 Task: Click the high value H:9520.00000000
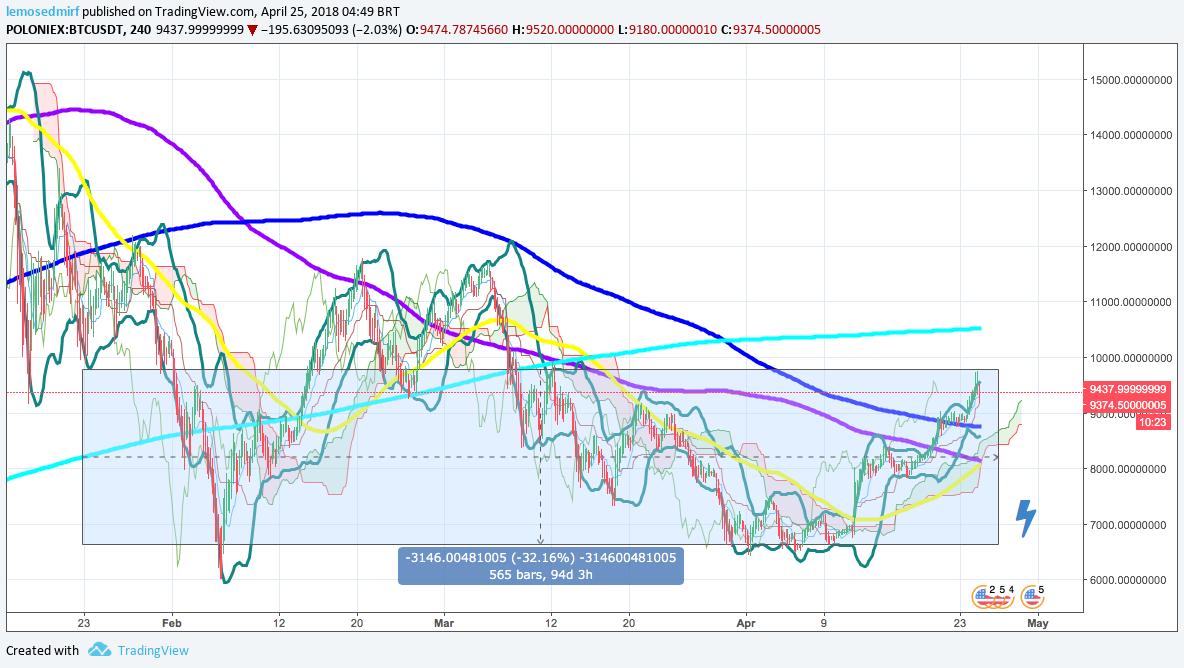pyautogui.click(x=563, y=30)
